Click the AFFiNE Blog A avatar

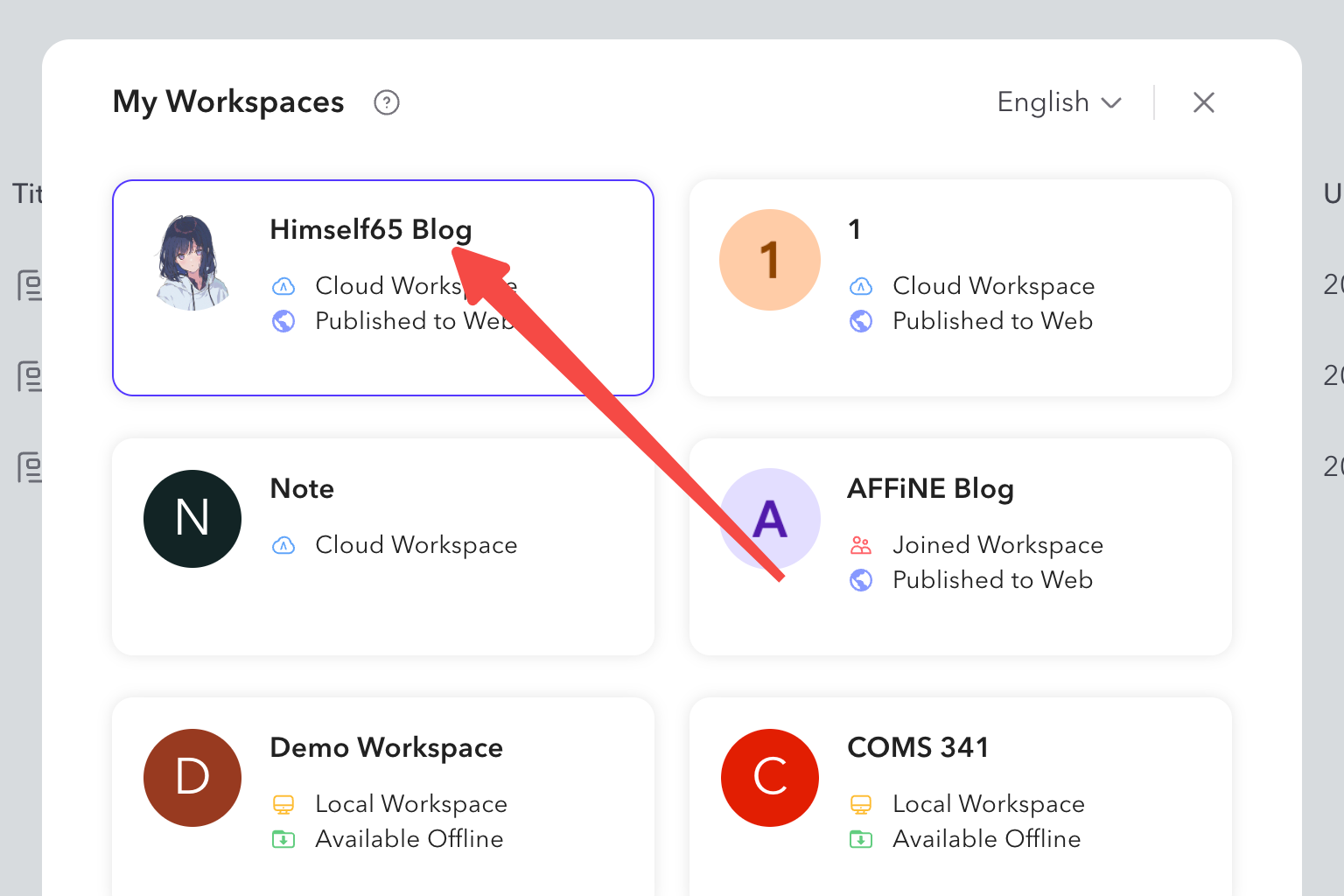769,519
